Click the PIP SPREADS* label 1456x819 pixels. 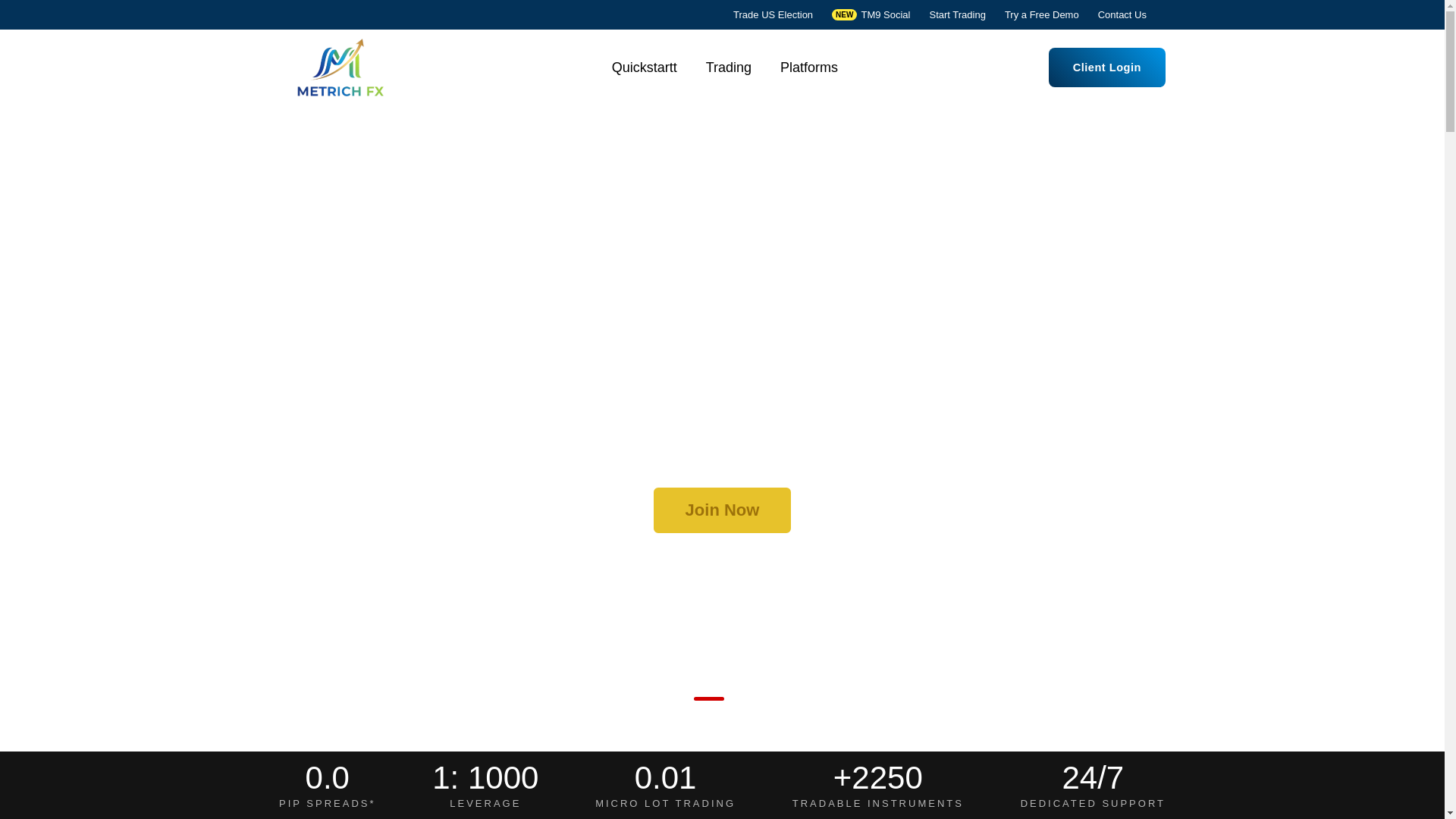click(x=327, y=804)
